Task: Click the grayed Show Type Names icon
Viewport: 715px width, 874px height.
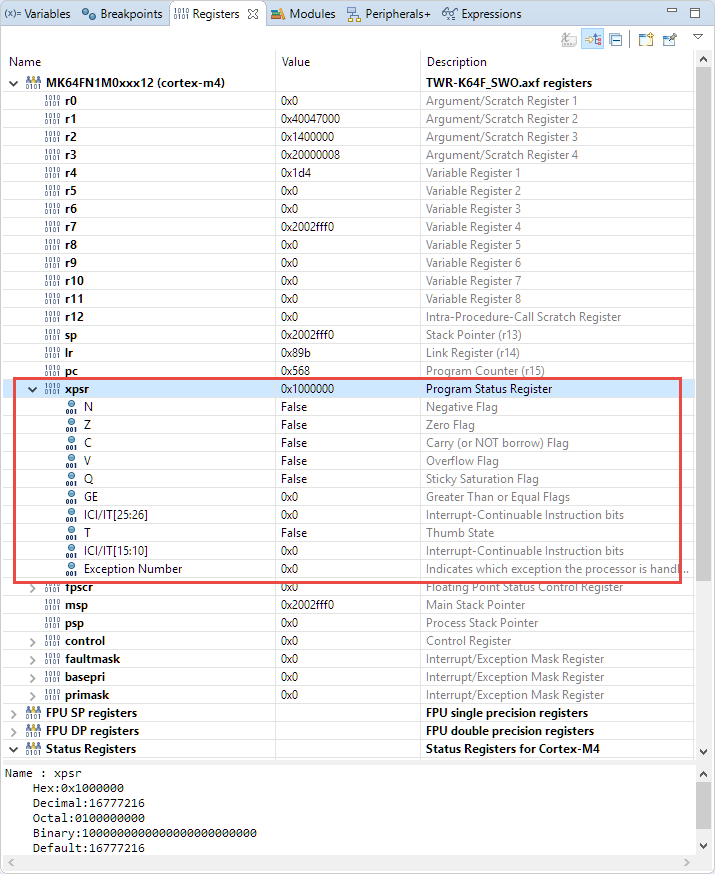Action: [568, 40]
